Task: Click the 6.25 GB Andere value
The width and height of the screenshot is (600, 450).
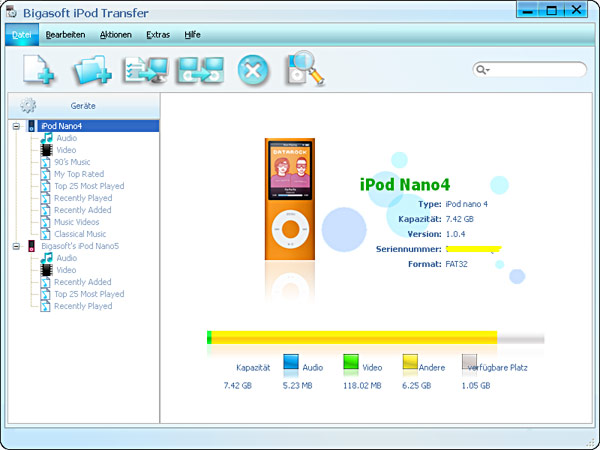Action: pos(416,385)
